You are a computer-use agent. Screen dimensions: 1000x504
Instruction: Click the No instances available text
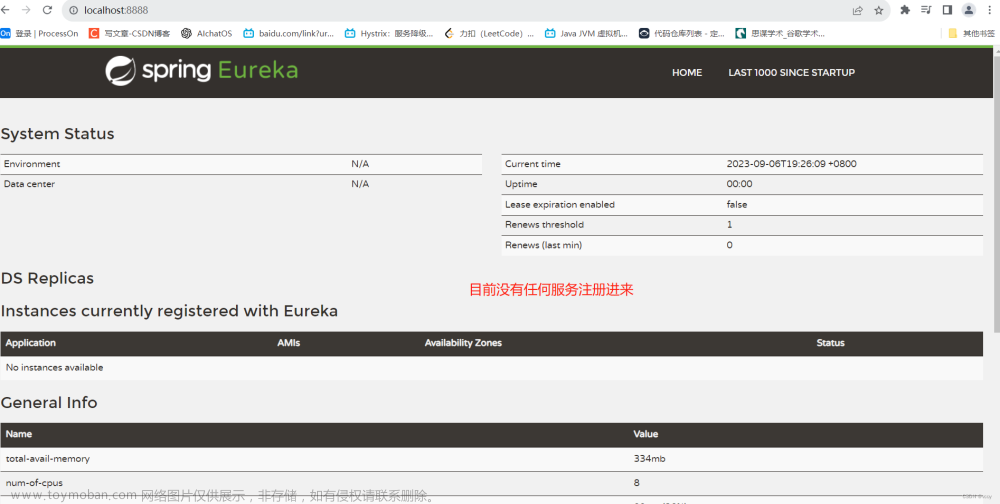click(54, 367)
